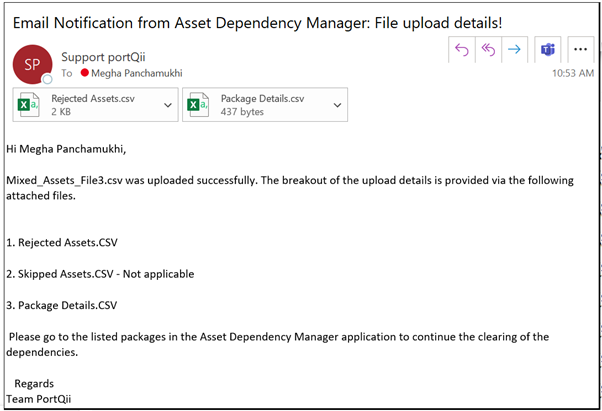Viewport: 602px width, 411px height.
Task: Click the presence indicator on the SP avatar
Action: pos(46,78)
